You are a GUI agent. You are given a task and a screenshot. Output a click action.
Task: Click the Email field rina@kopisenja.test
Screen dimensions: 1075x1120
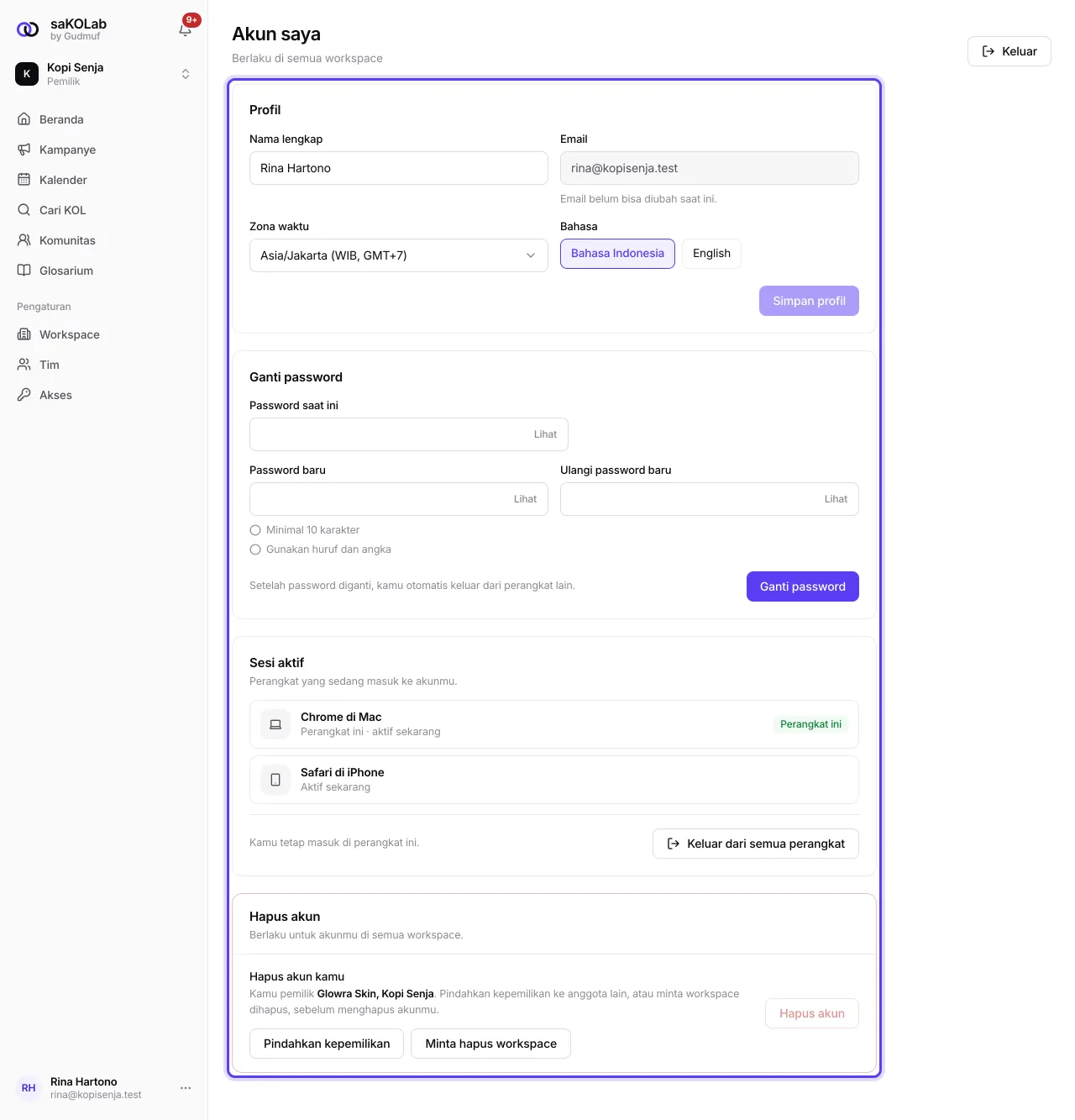point(710,168)
